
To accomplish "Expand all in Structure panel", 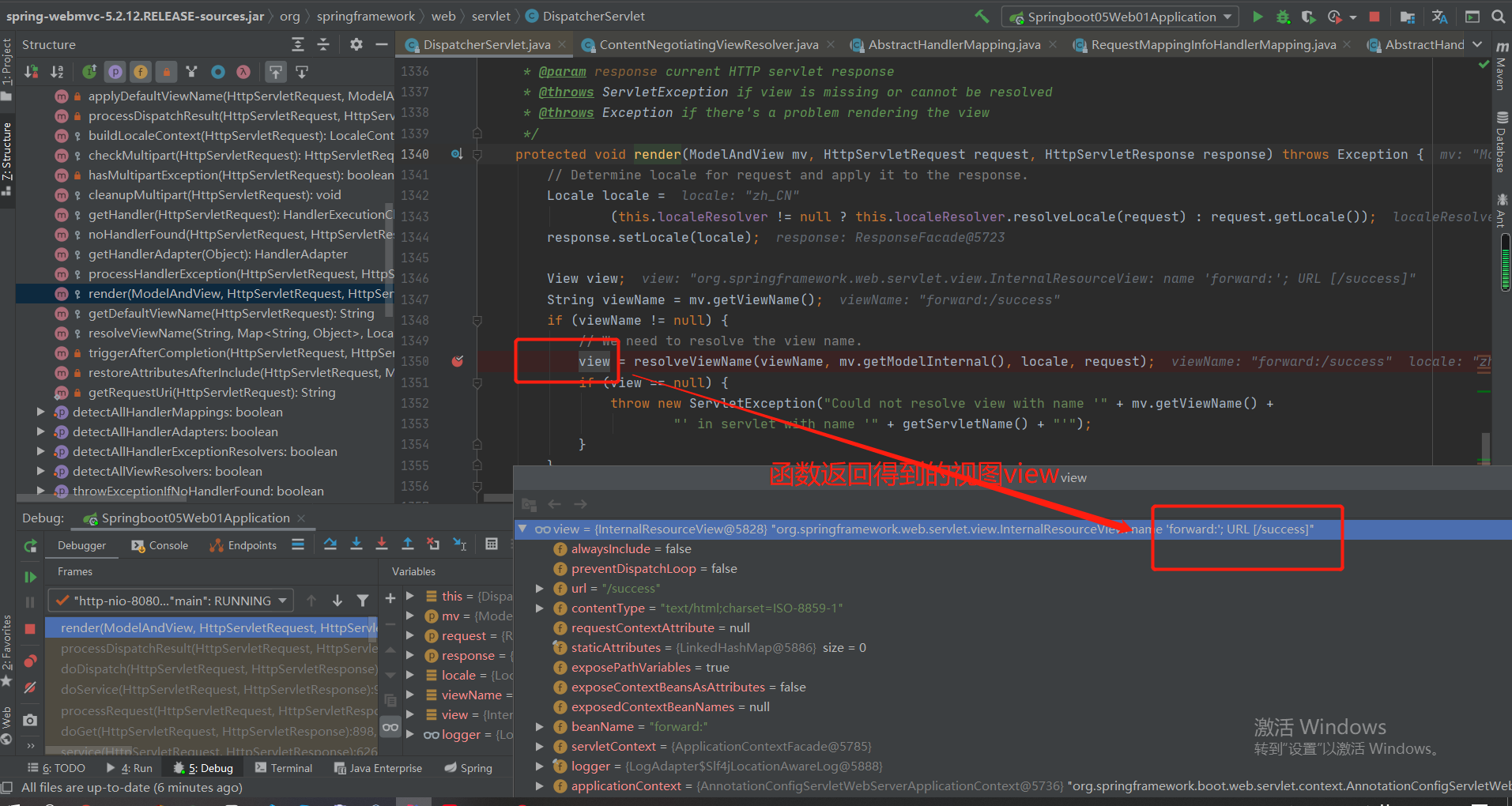I will point(298,44).
